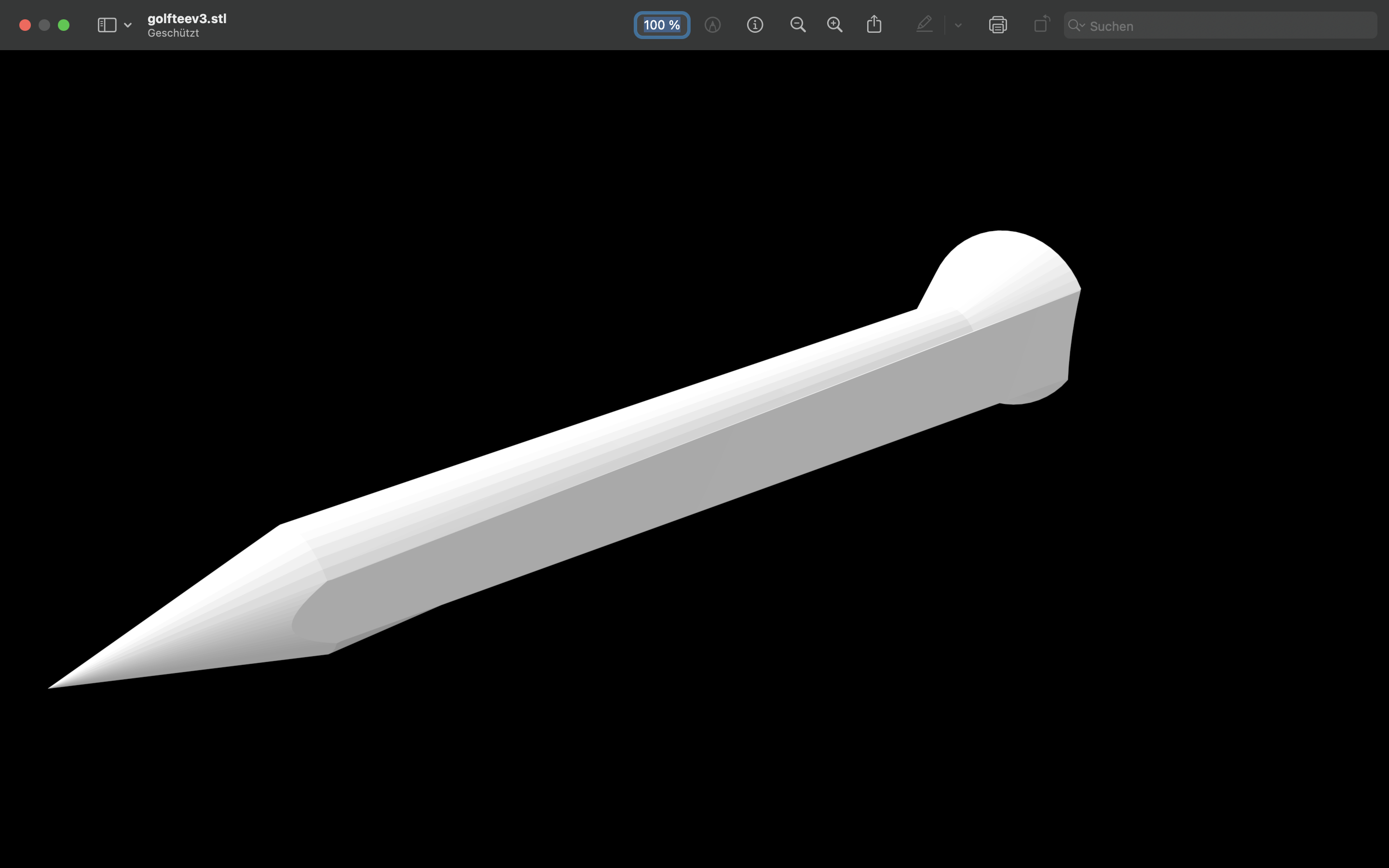The image size is (1389, 868).
Task: Enter full screen with green button
Action: 64,25
